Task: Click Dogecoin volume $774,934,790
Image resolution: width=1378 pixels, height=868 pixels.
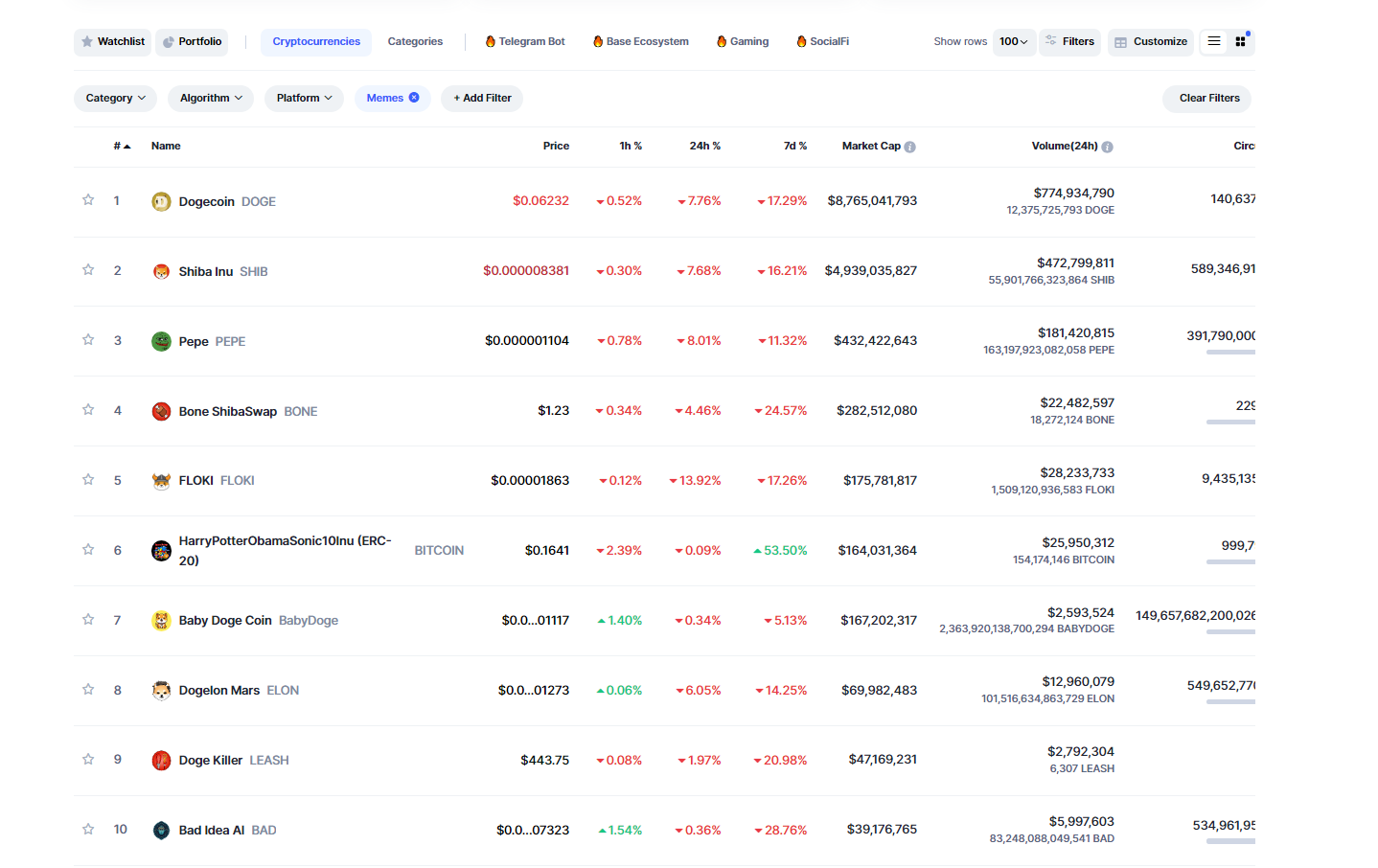Action: click(x=1073, y=194)
